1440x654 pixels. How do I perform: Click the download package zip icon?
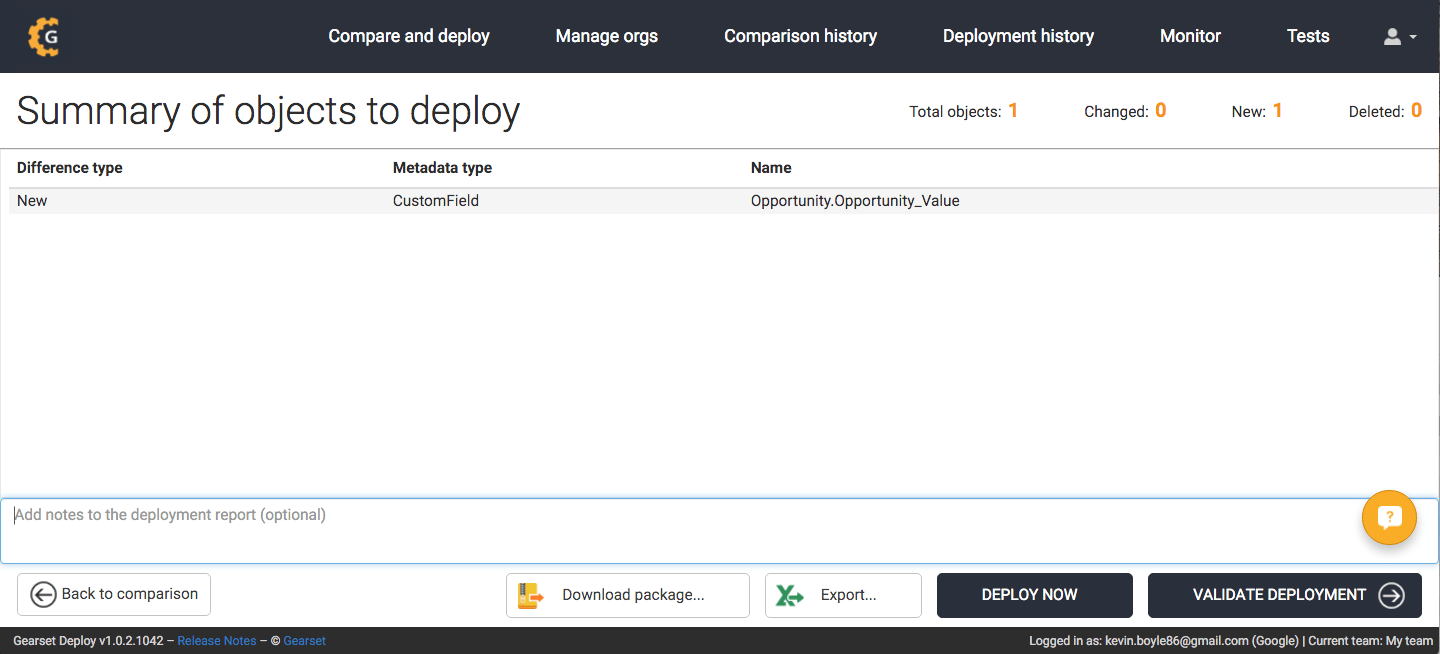pyautogui.click(x=530, y=596)
